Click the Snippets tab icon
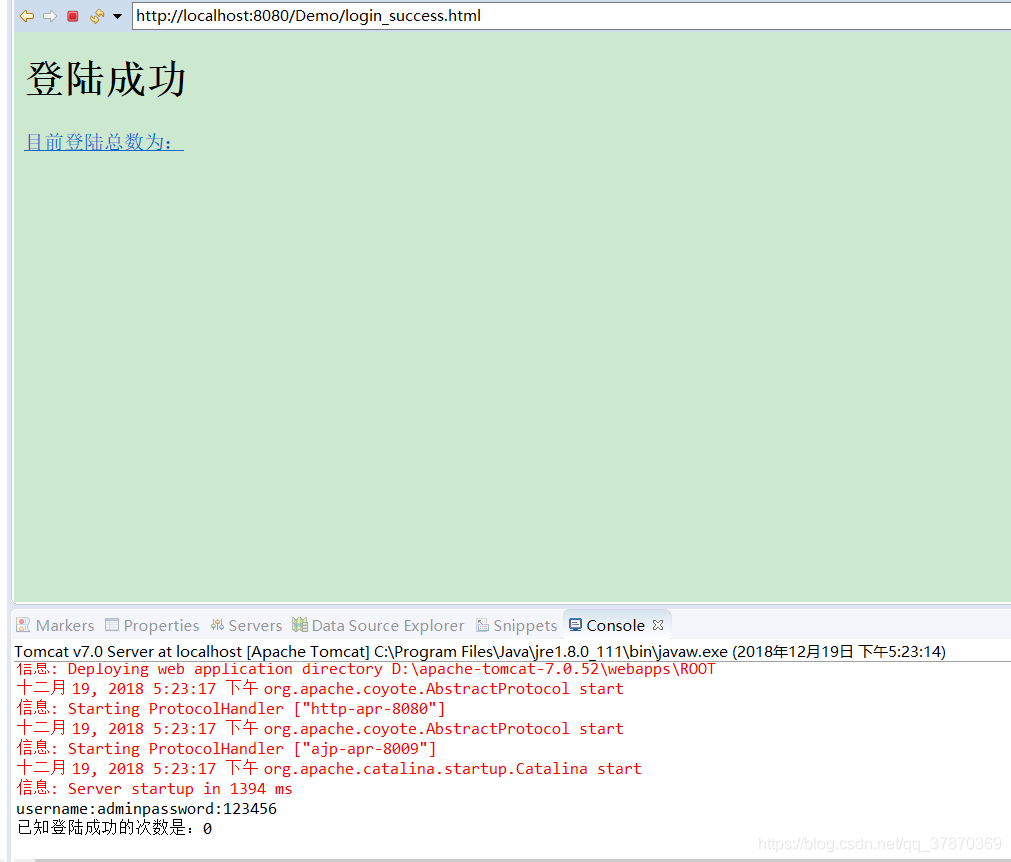The width and height of the screenshot is (1011, 862). click(x=482, y=625)
